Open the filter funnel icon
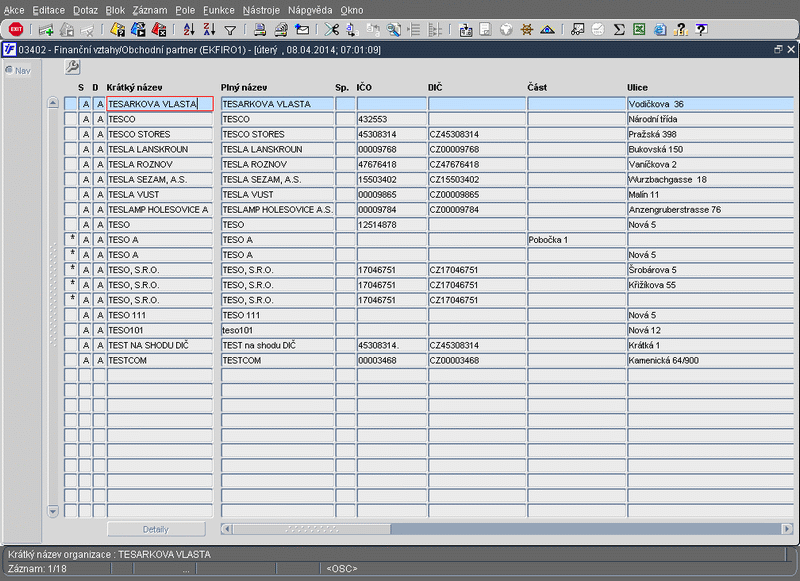Viewport: 800px width, 581px height. [230, 31]
